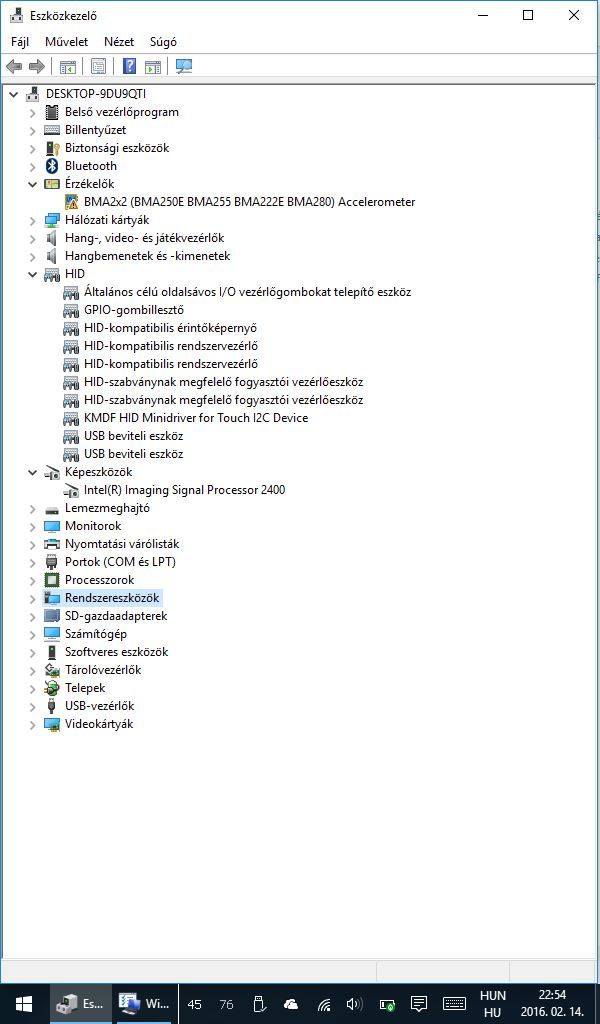Viewport: 600px width, 1024px height.
Task: Click the Forward arrow toolbar icon
Action: tap(37, 66)
